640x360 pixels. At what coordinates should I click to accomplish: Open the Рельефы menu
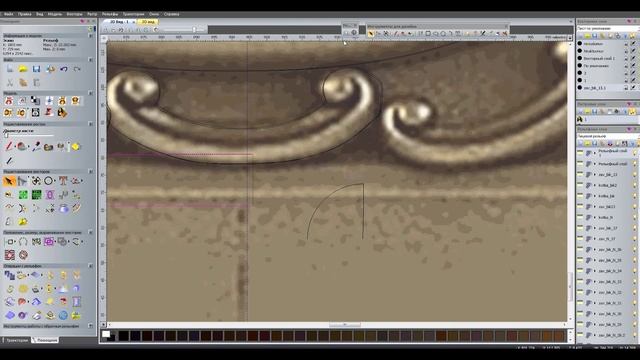[x=110, y=14]
